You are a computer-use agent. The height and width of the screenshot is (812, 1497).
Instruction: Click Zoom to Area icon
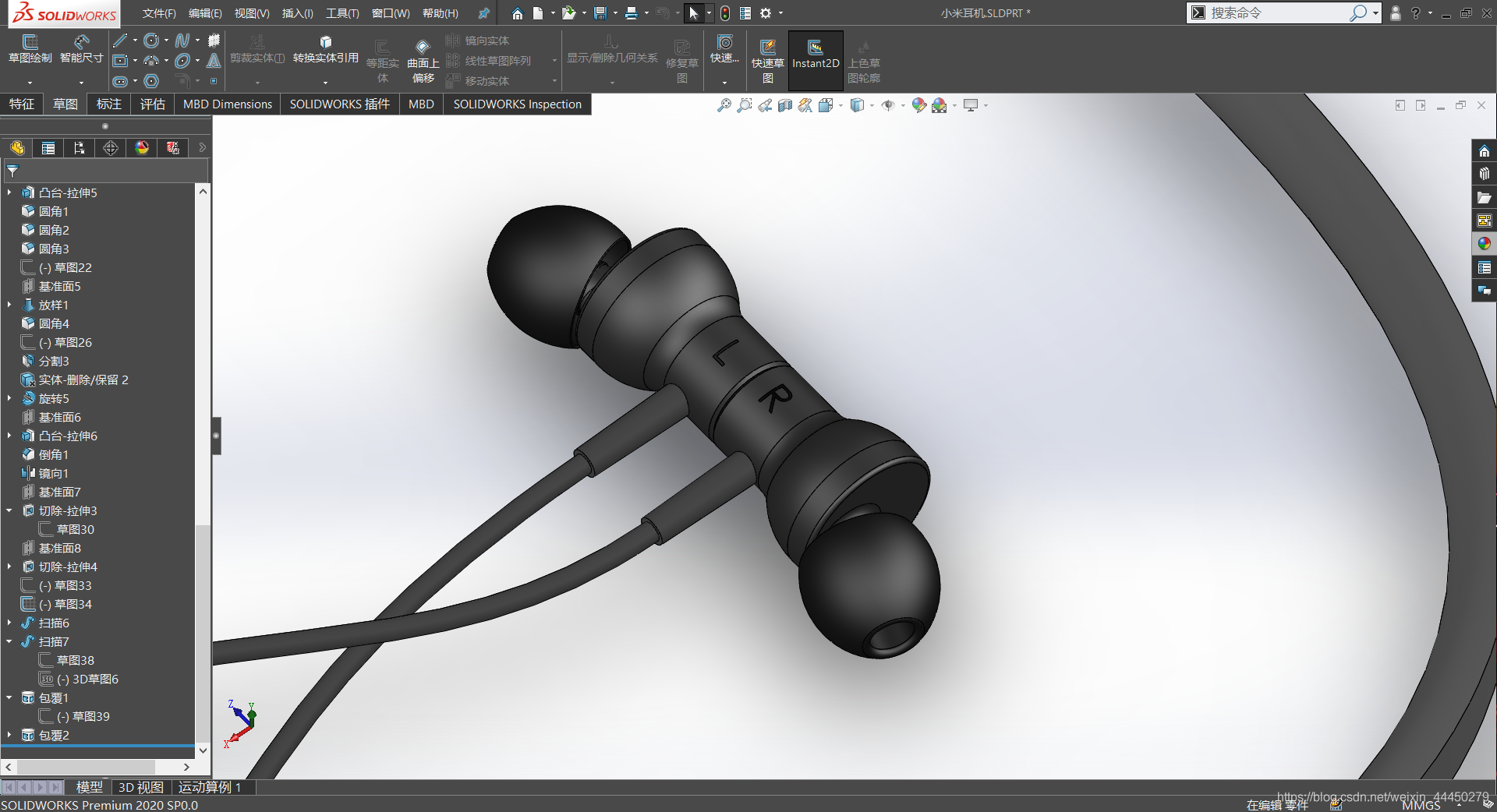[745, 105]
